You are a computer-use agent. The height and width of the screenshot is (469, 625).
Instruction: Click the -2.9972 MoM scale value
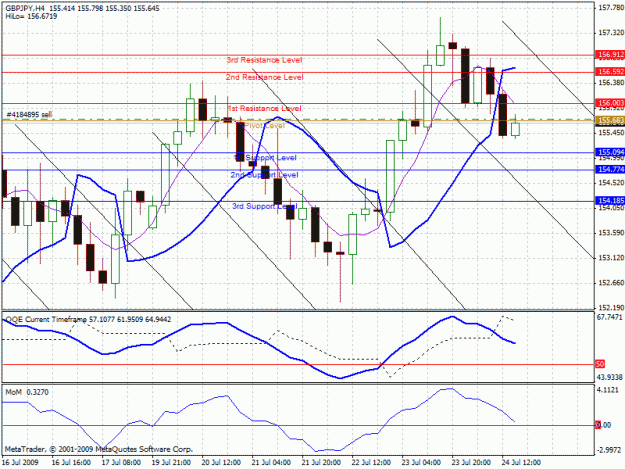[609, 450]
